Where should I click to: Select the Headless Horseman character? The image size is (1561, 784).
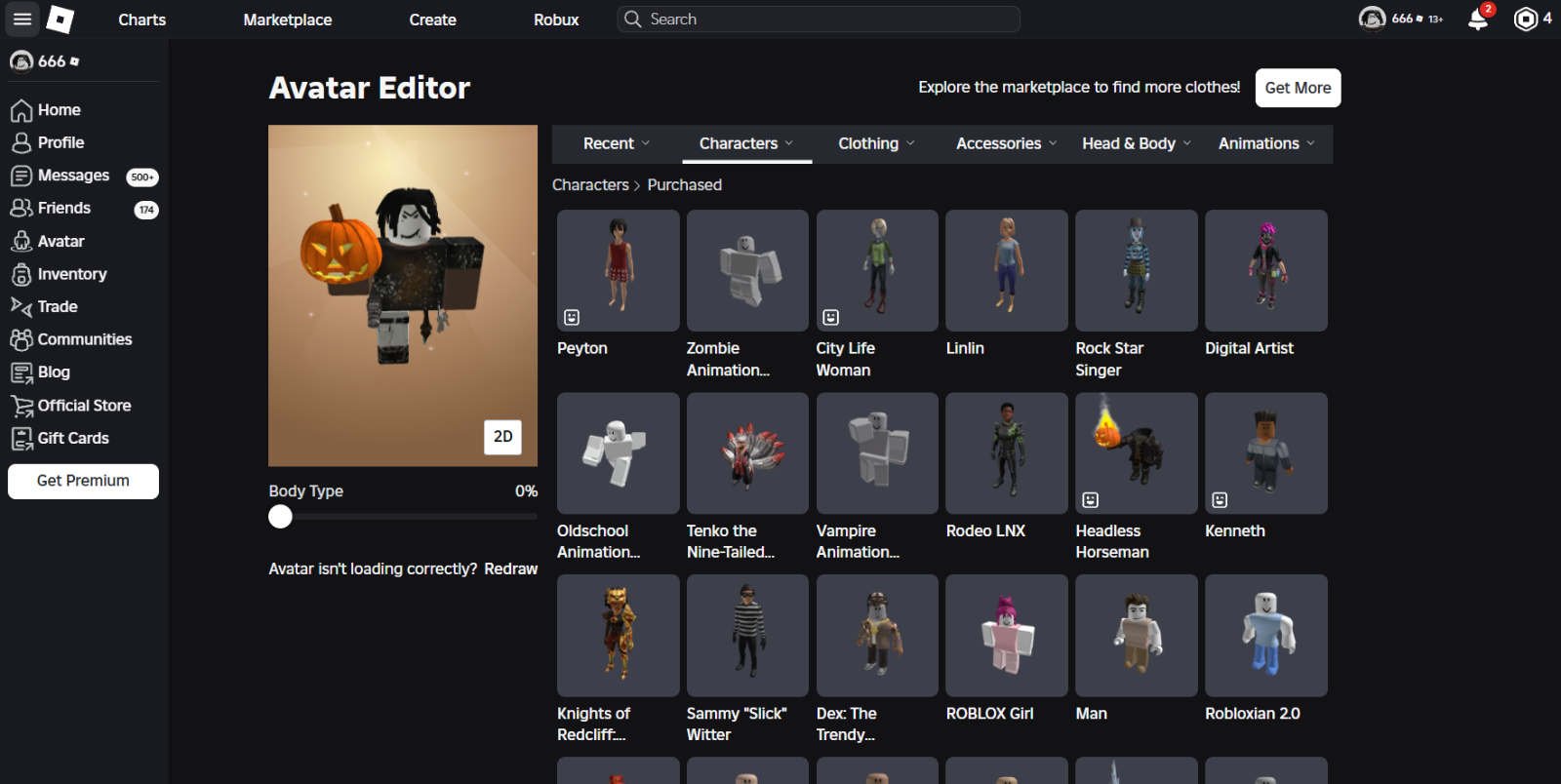(x=1136, y=453)
